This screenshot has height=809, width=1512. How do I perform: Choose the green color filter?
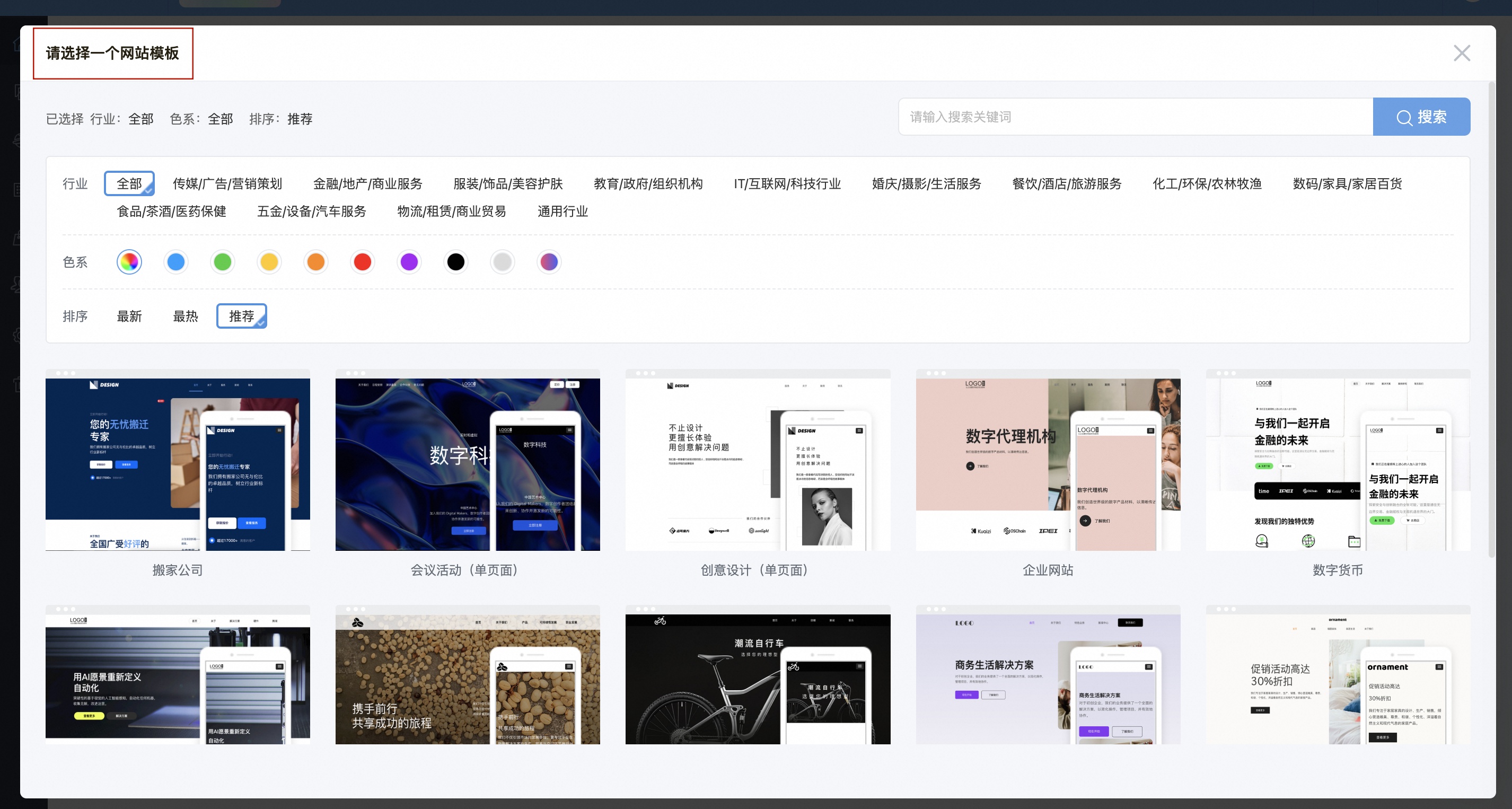pyautogui.click(x=223, y=262)
